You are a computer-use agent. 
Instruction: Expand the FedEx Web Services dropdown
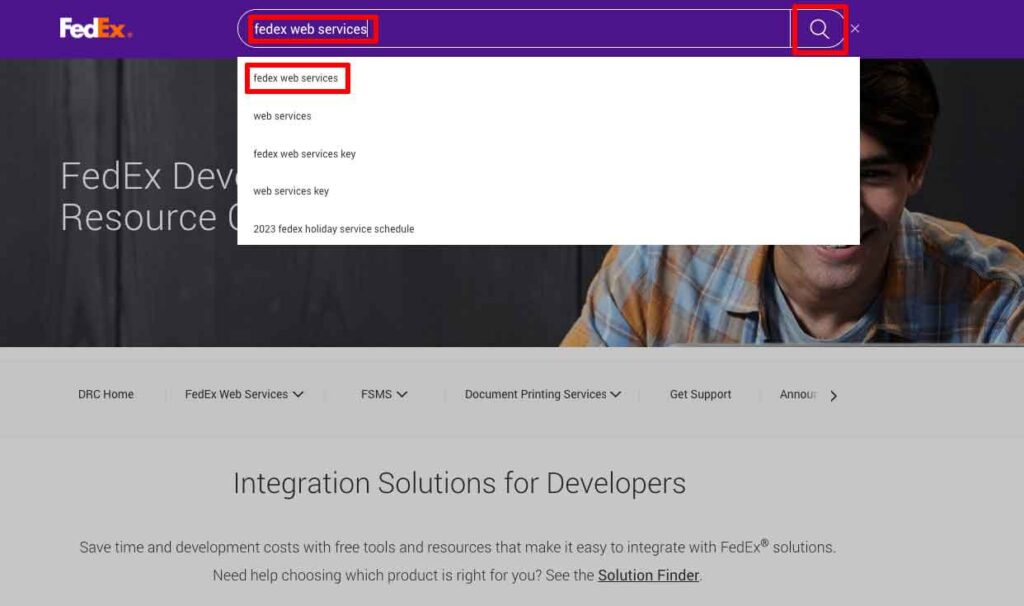(244, 394)
